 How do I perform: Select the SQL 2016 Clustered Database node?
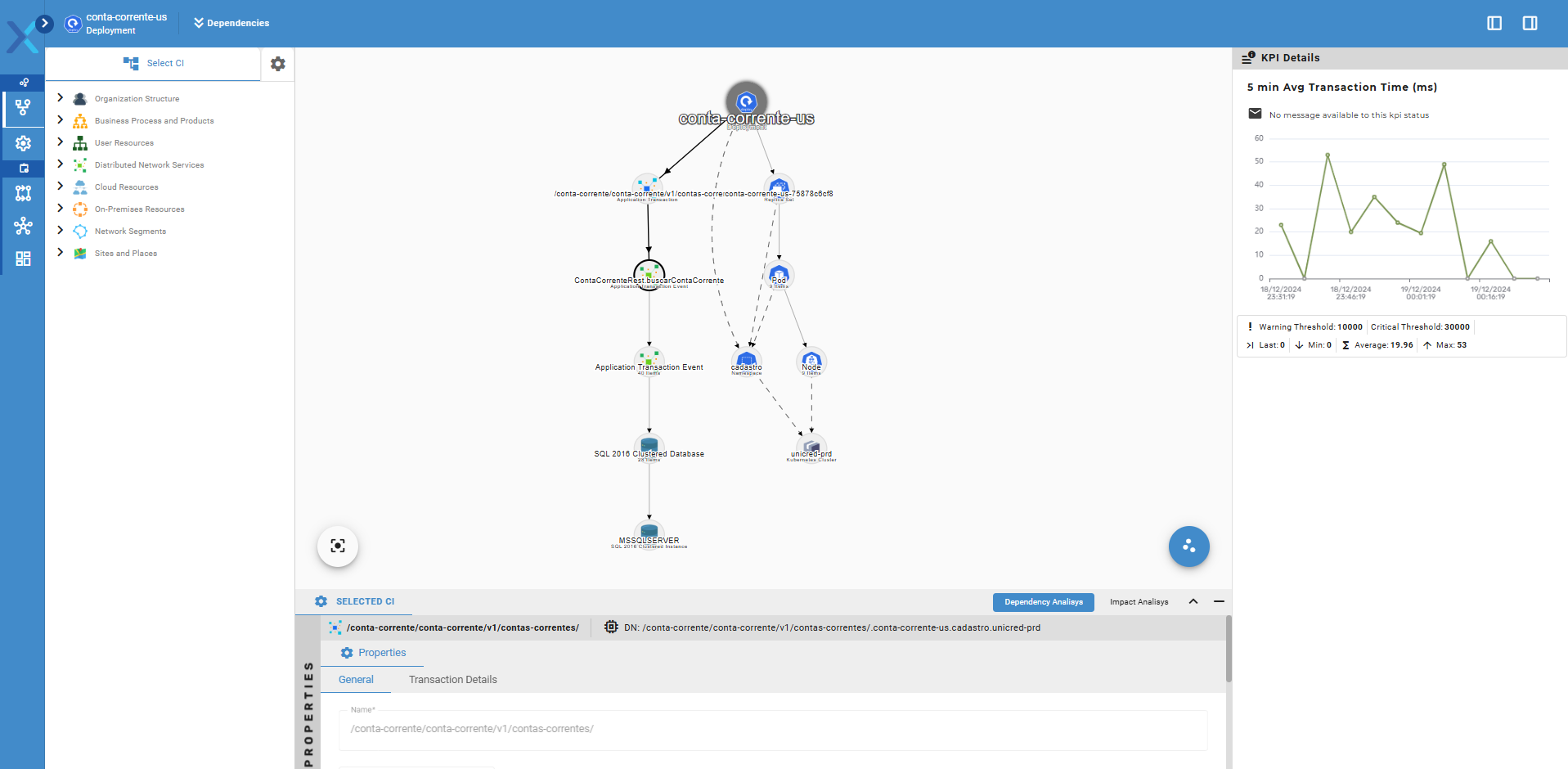point(649,446)
